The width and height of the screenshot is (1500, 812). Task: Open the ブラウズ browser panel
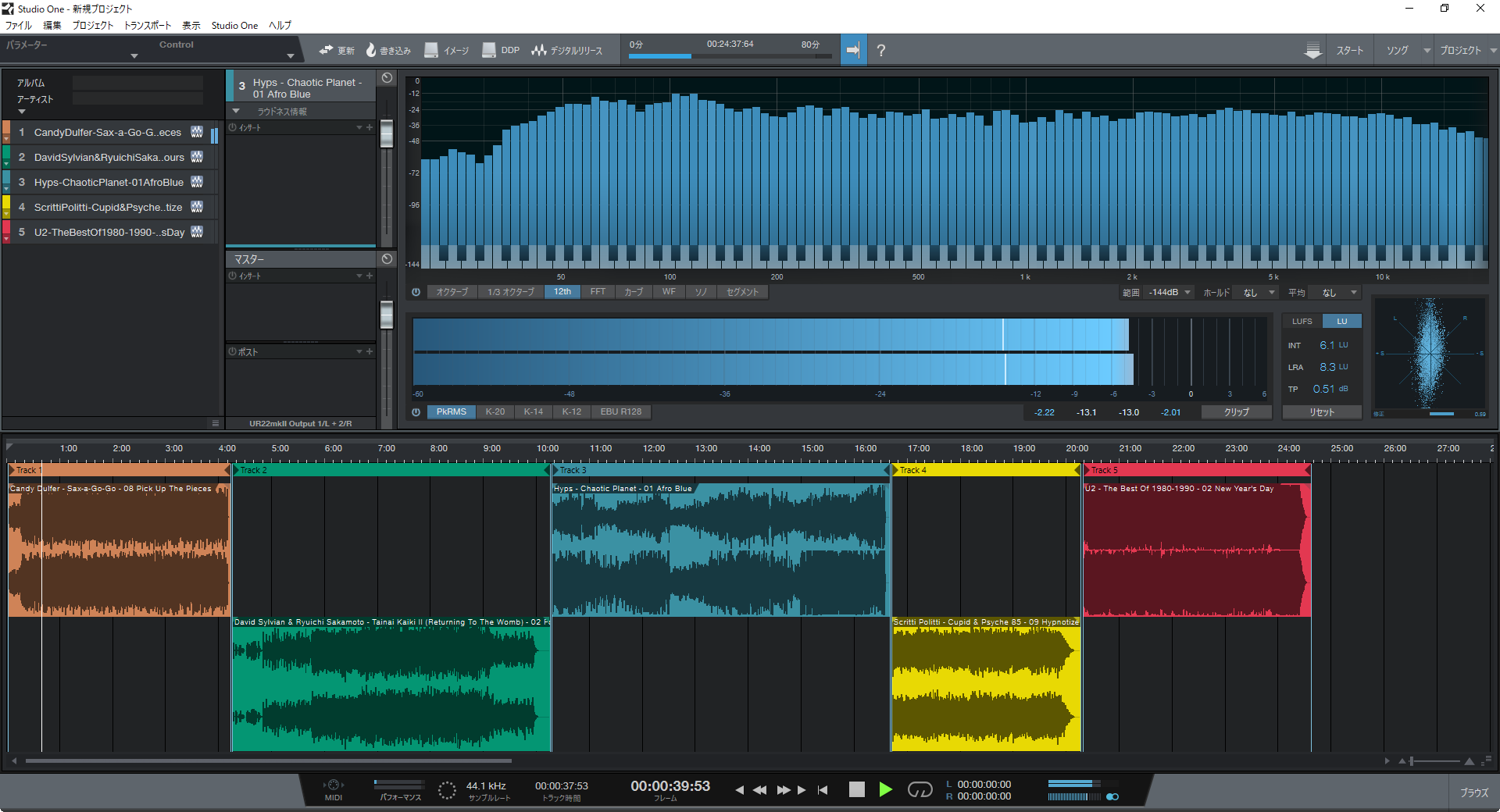tap(1474, 792)
